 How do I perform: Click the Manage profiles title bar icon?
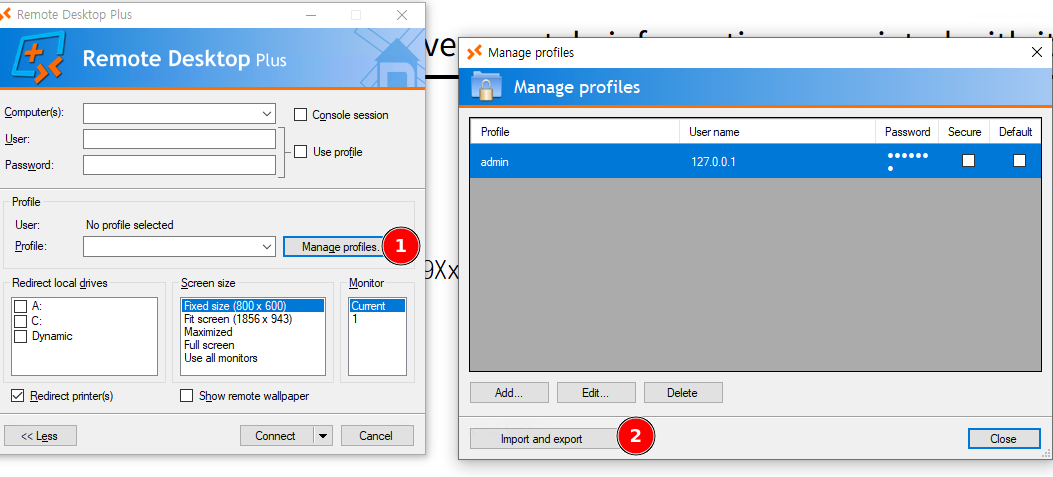475,52
